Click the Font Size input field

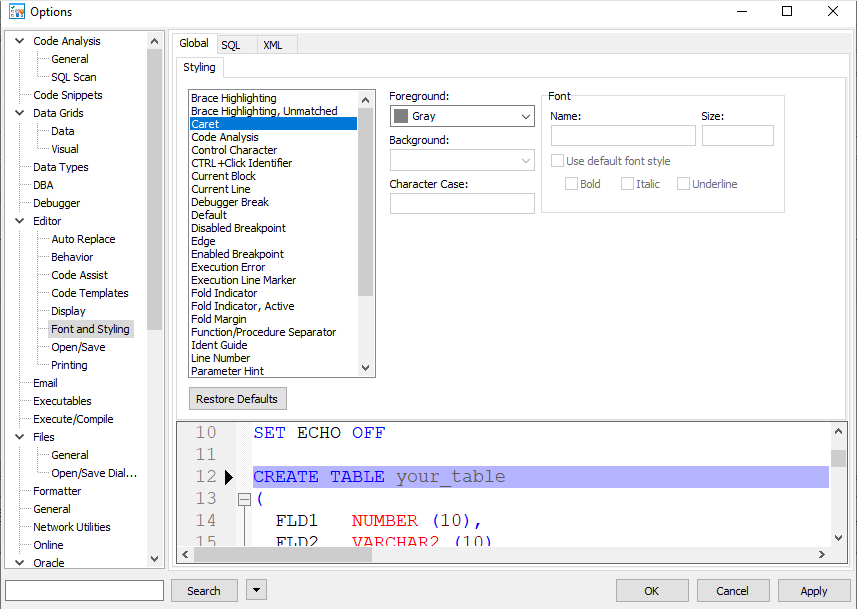tap(738, 136)
